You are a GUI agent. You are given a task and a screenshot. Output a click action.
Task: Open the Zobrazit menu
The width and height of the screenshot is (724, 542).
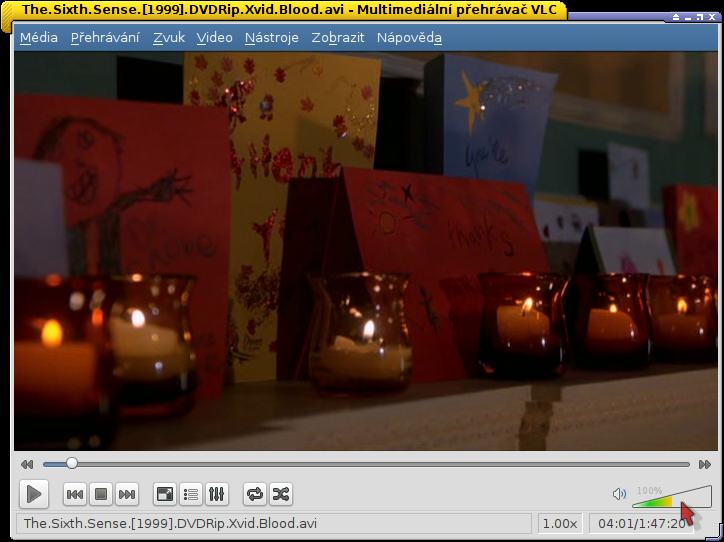point(338,37)
